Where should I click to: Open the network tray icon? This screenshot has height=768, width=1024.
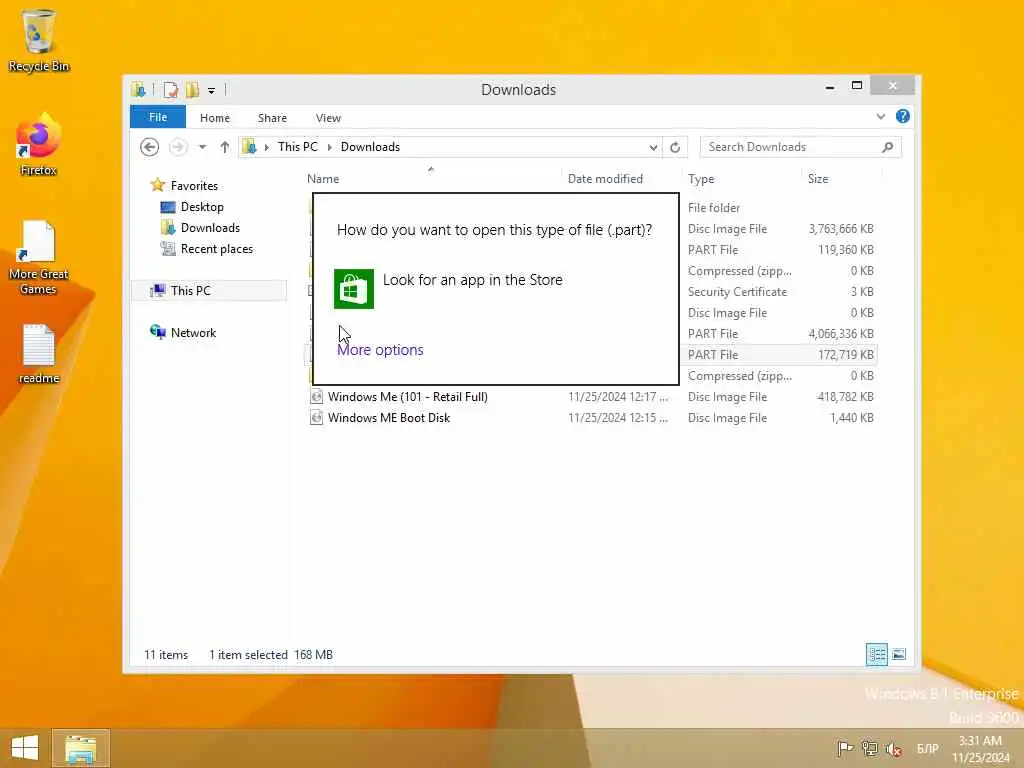[869, 748]
